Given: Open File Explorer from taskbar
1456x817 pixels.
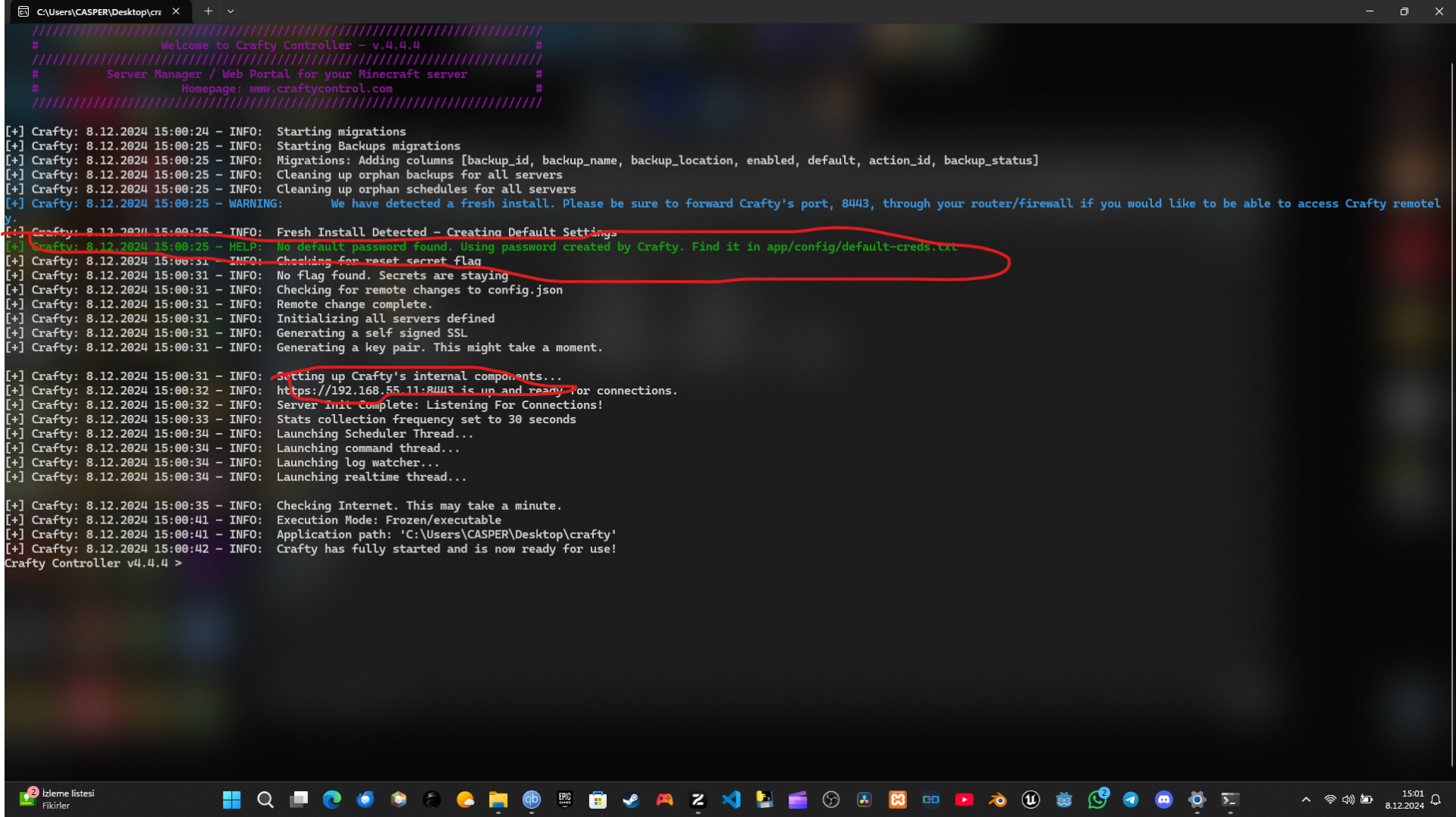Looking at the screenshot, I should point(498,800).
